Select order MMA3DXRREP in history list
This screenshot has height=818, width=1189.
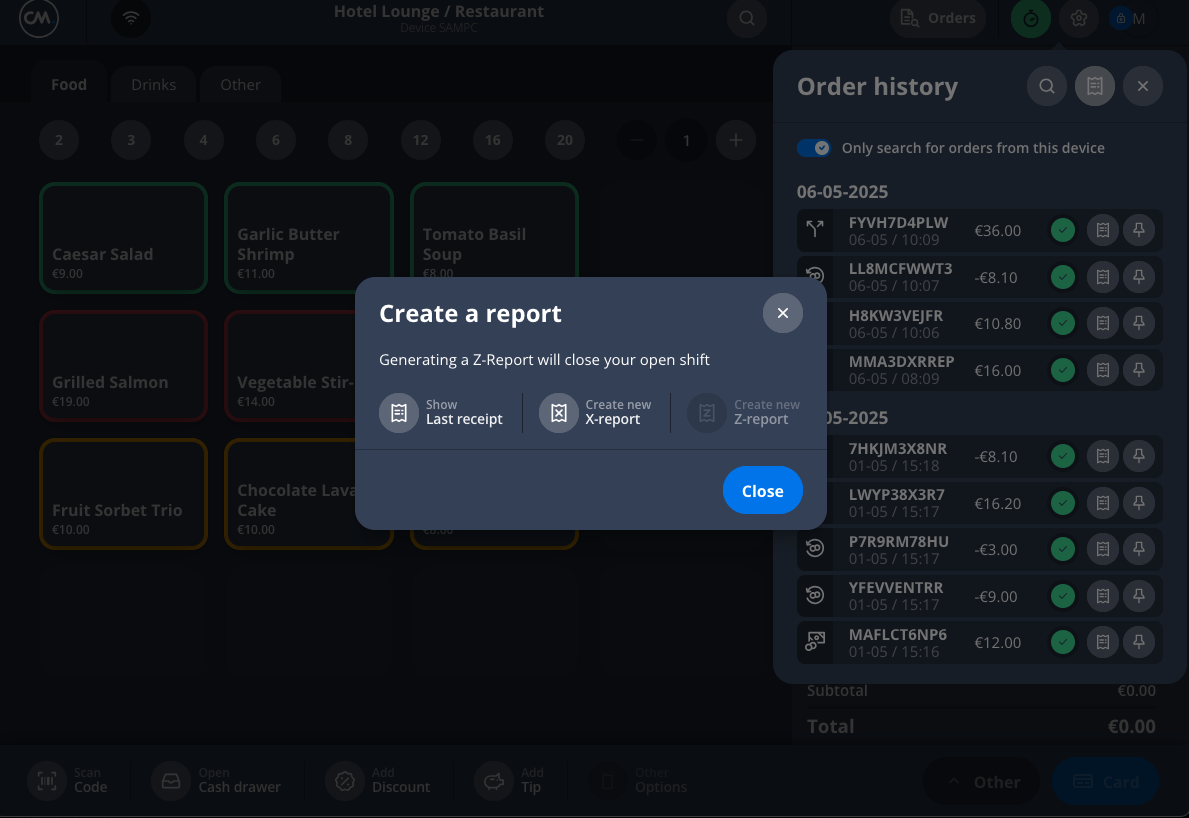900,370
